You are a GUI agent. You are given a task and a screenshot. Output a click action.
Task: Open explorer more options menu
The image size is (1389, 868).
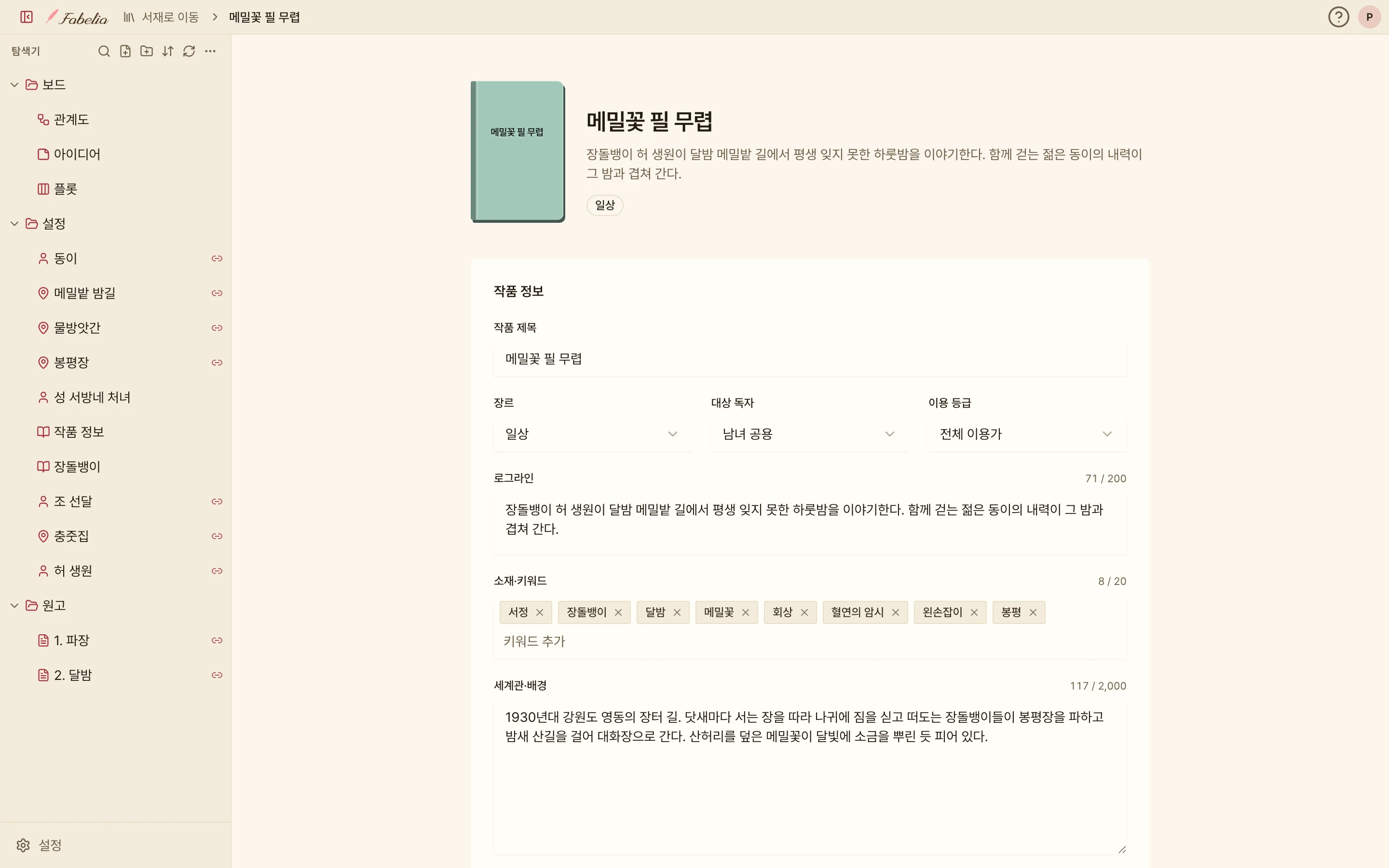point(210,51)
